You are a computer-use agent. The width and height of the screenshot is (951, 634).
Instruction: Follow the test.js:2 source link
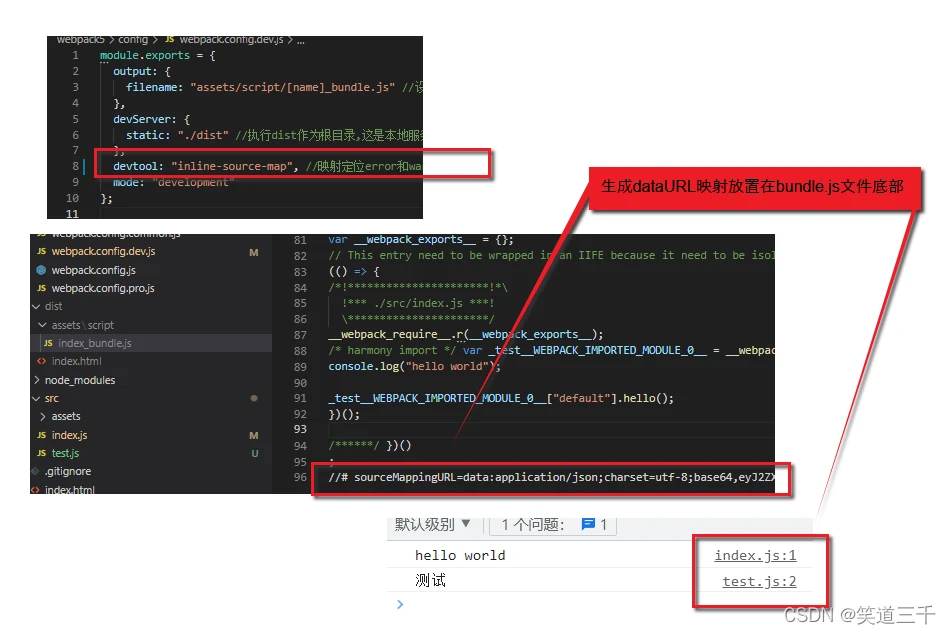click(759, 581)
